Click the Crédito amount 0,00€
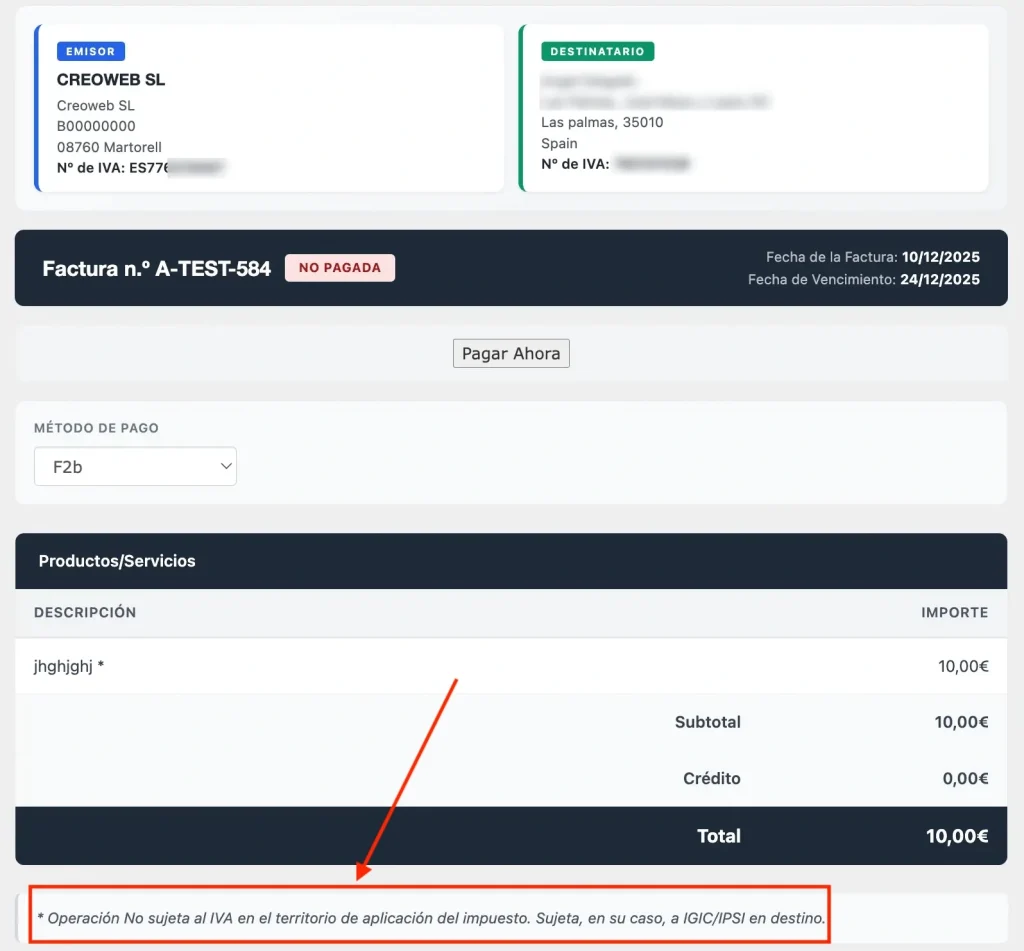The image size is (1024, 951). click(965, 778)
